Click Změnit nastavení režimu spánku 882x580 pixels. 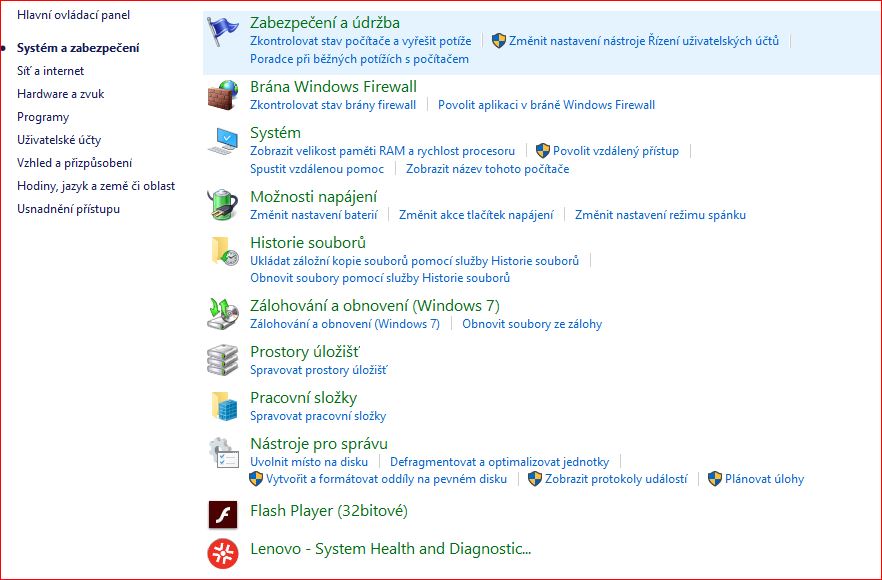pyautogui.click(x=660, y=215)
